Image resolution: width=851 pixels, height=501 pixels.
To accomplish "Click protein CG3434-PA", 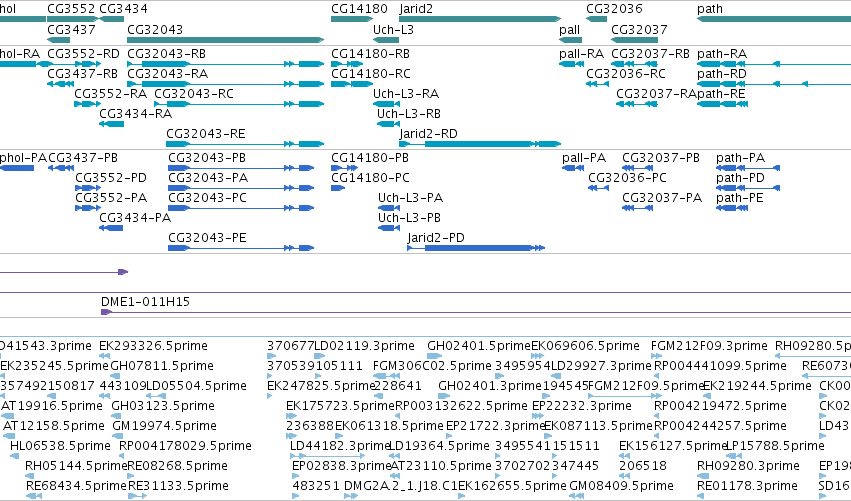I will (x=135, y=218).
